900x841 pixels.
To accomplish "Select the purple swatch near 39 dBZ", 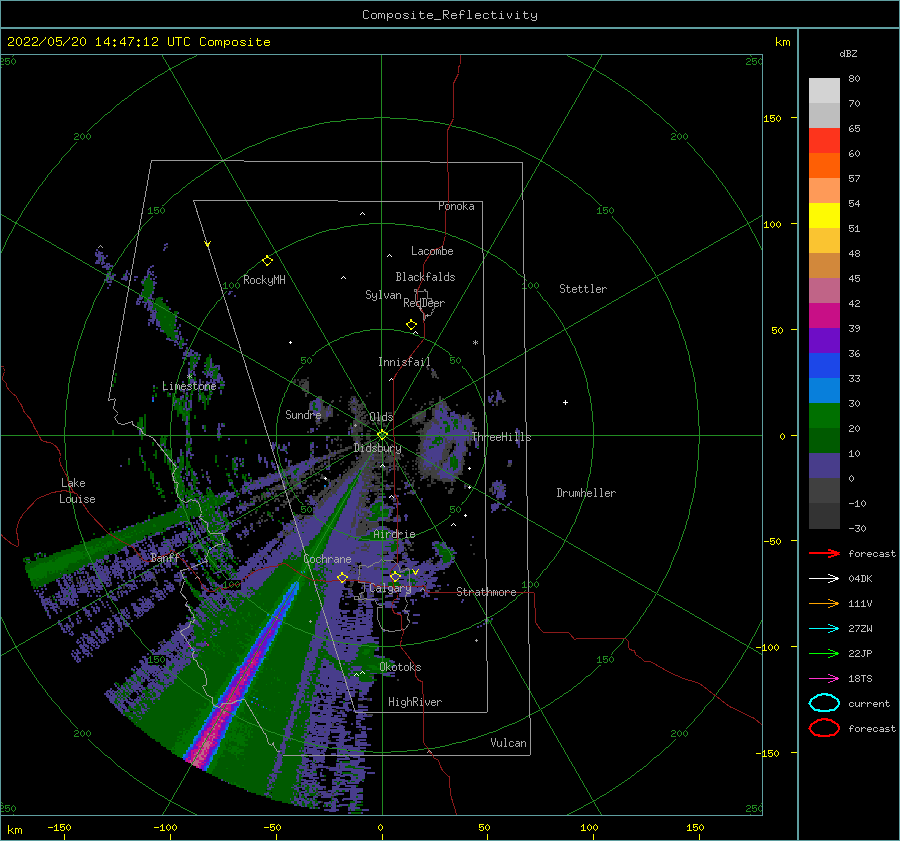I will (824, 340).
